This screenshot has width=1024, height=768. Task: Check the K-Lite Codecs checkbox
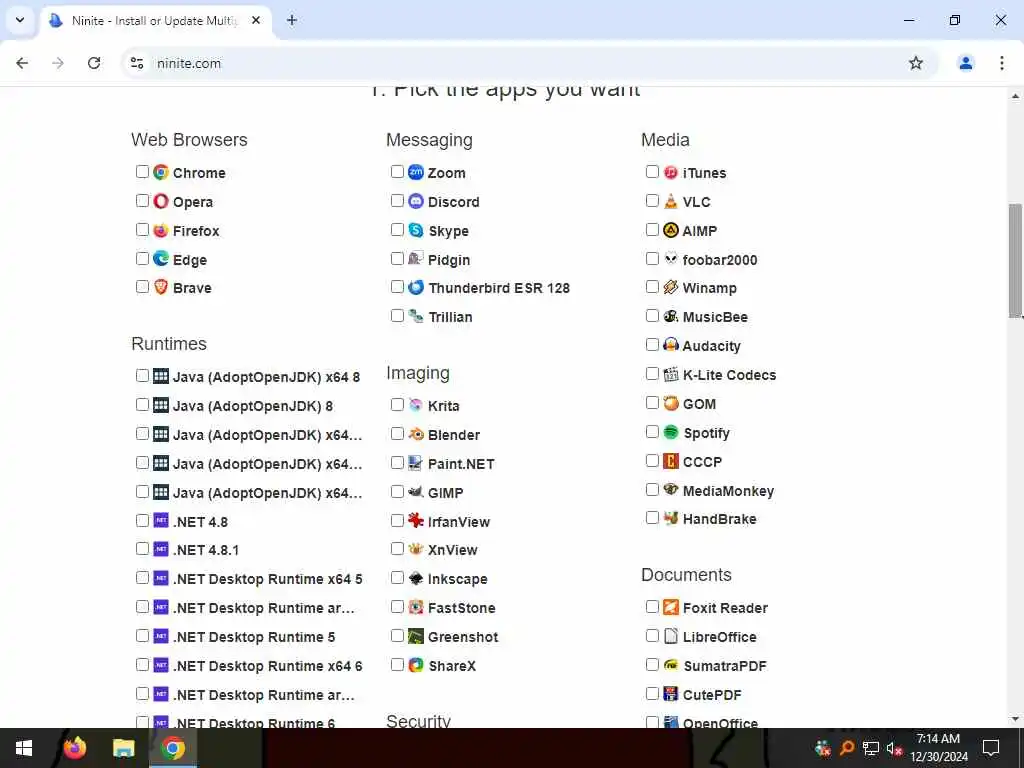click(x=652, y=374)
